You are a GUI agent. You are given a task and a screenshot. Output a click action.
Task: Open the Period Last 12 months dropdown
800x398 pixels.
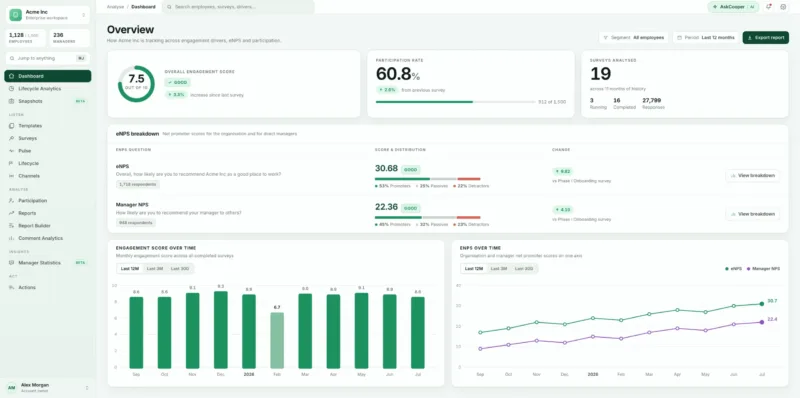click(706, 38)
